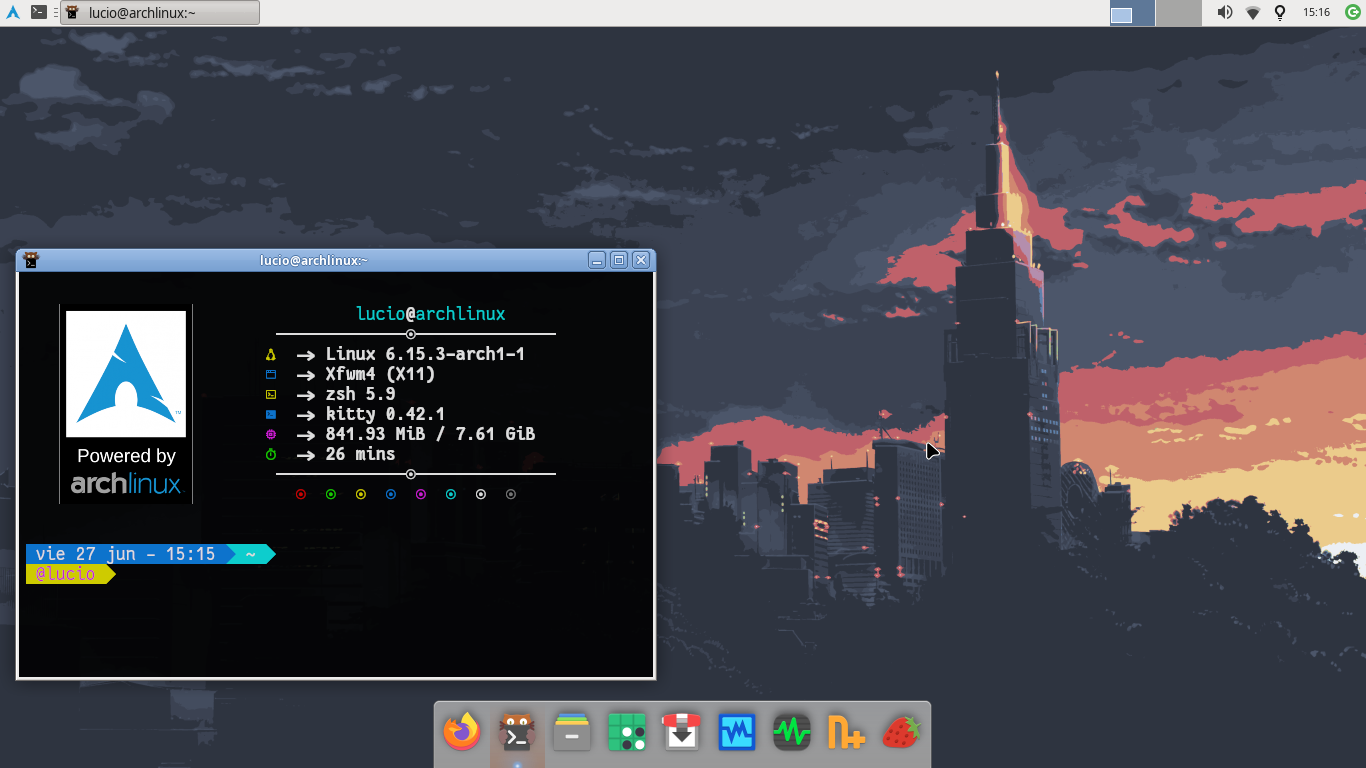The width and height of the screenshot is (1366, 768).
Task: Launch Firefox from the dock
Action: tap(462, 732)
